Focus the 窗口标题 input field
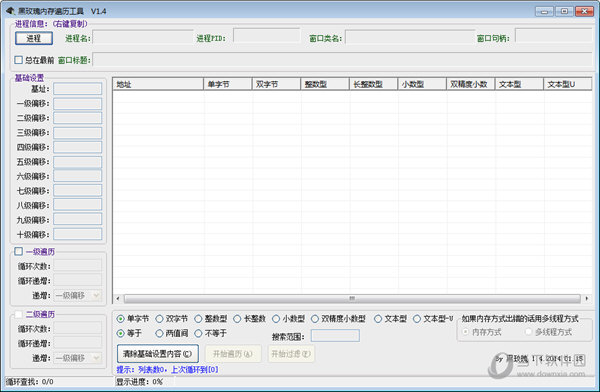This screenshot has height=392, width=600. pos(342,60)
